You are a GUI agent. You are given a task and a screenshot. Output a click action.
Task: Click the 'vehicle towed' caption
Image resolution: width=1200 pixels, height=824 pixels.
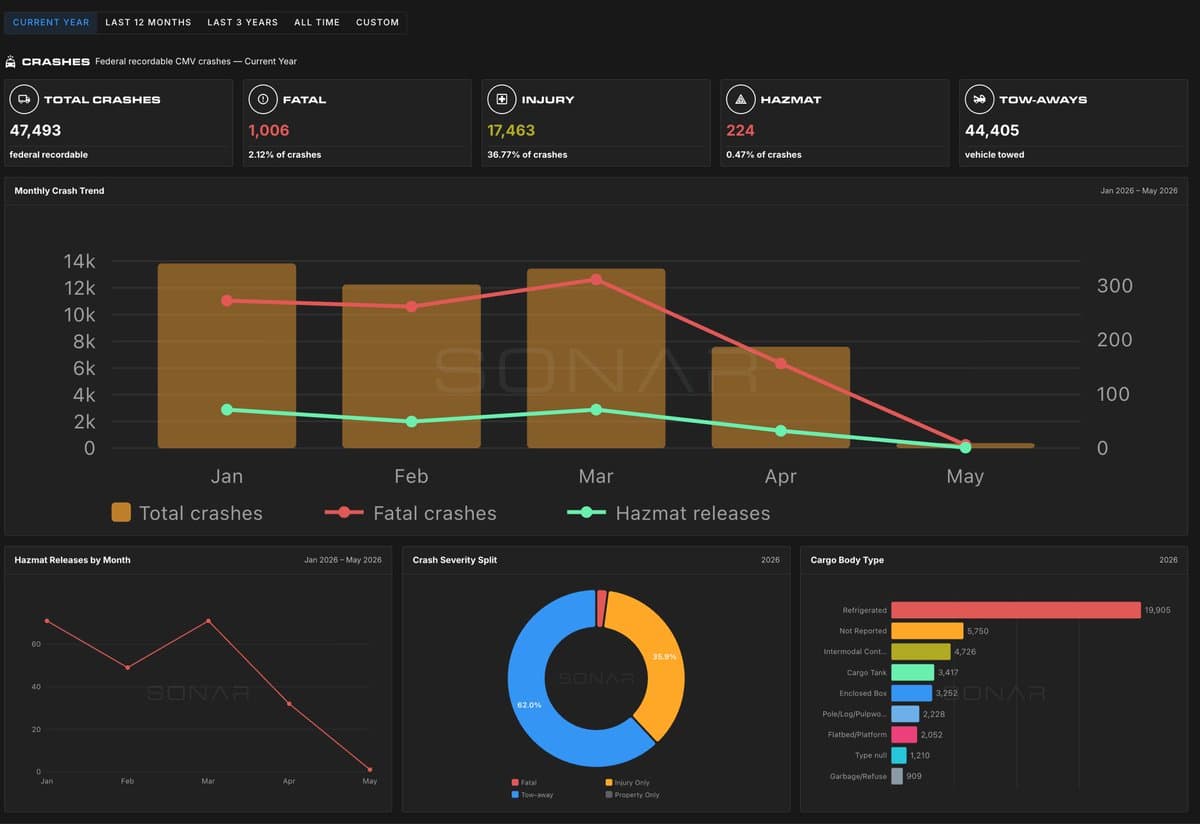tap(994, 155)
